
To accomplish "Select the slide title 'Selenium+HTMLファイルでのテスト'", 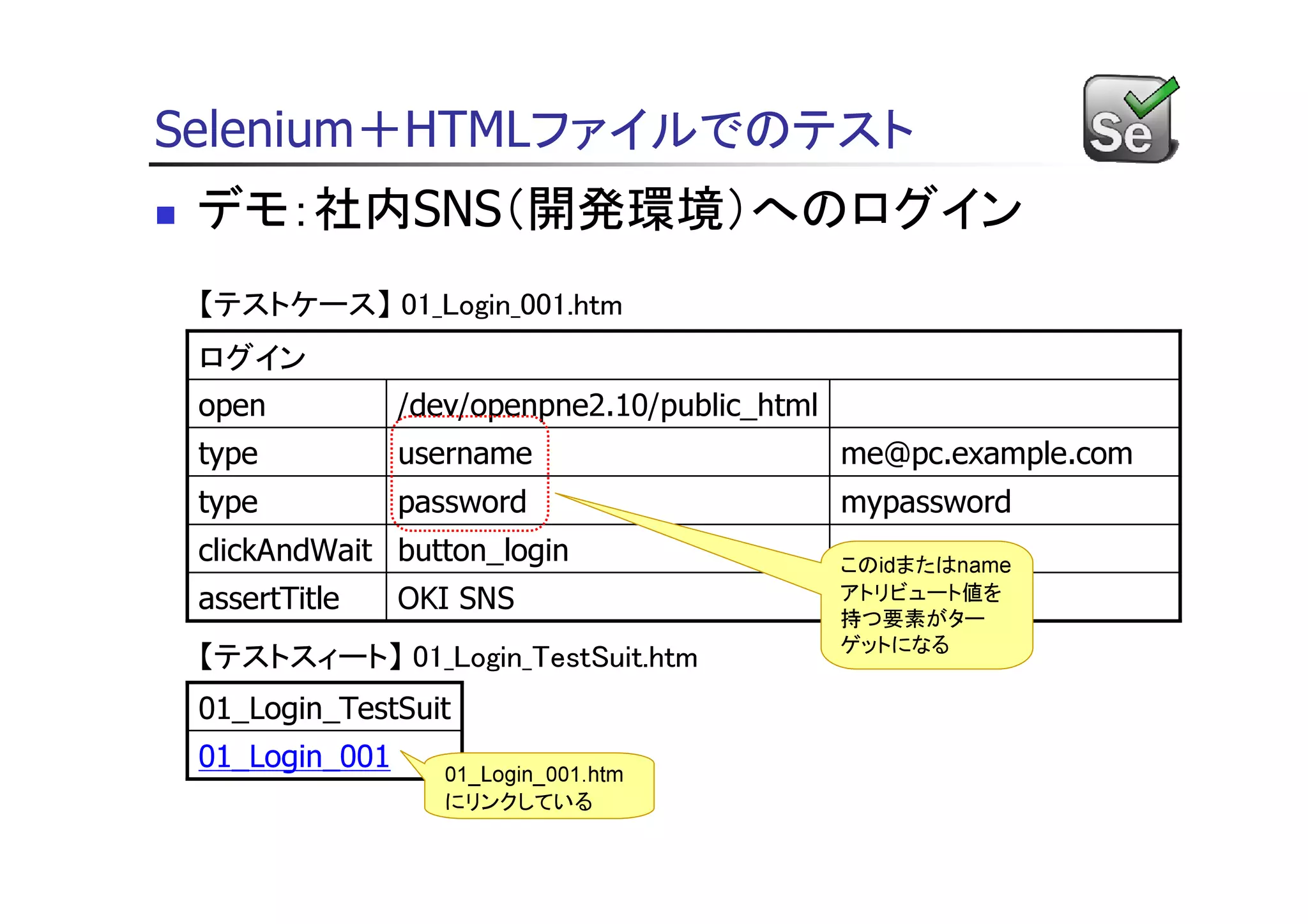I will pyautogui.click(x=534, y=130).
